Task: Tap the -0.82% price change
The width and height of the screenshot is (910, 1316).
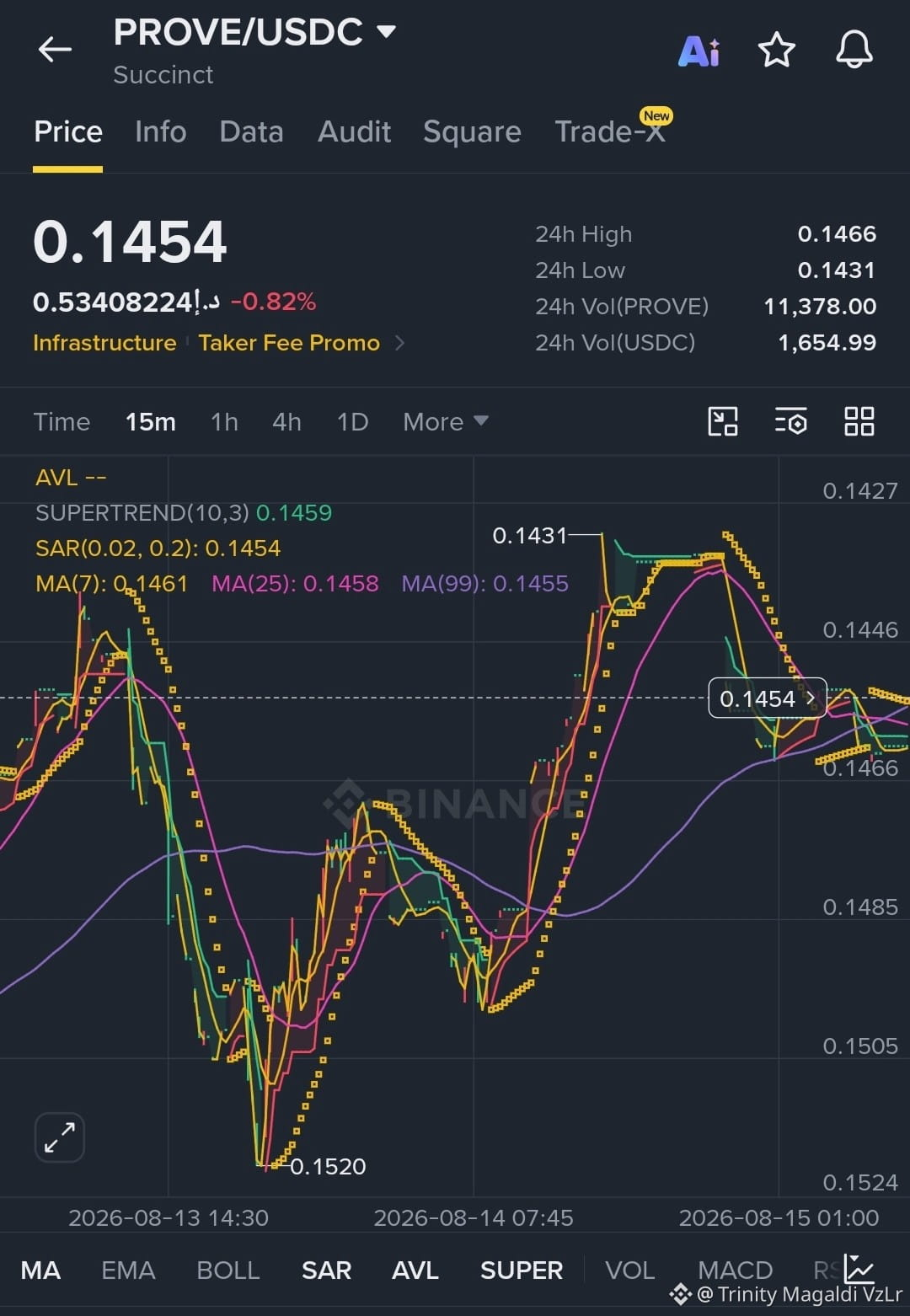Action: click(x=273, y=302)
